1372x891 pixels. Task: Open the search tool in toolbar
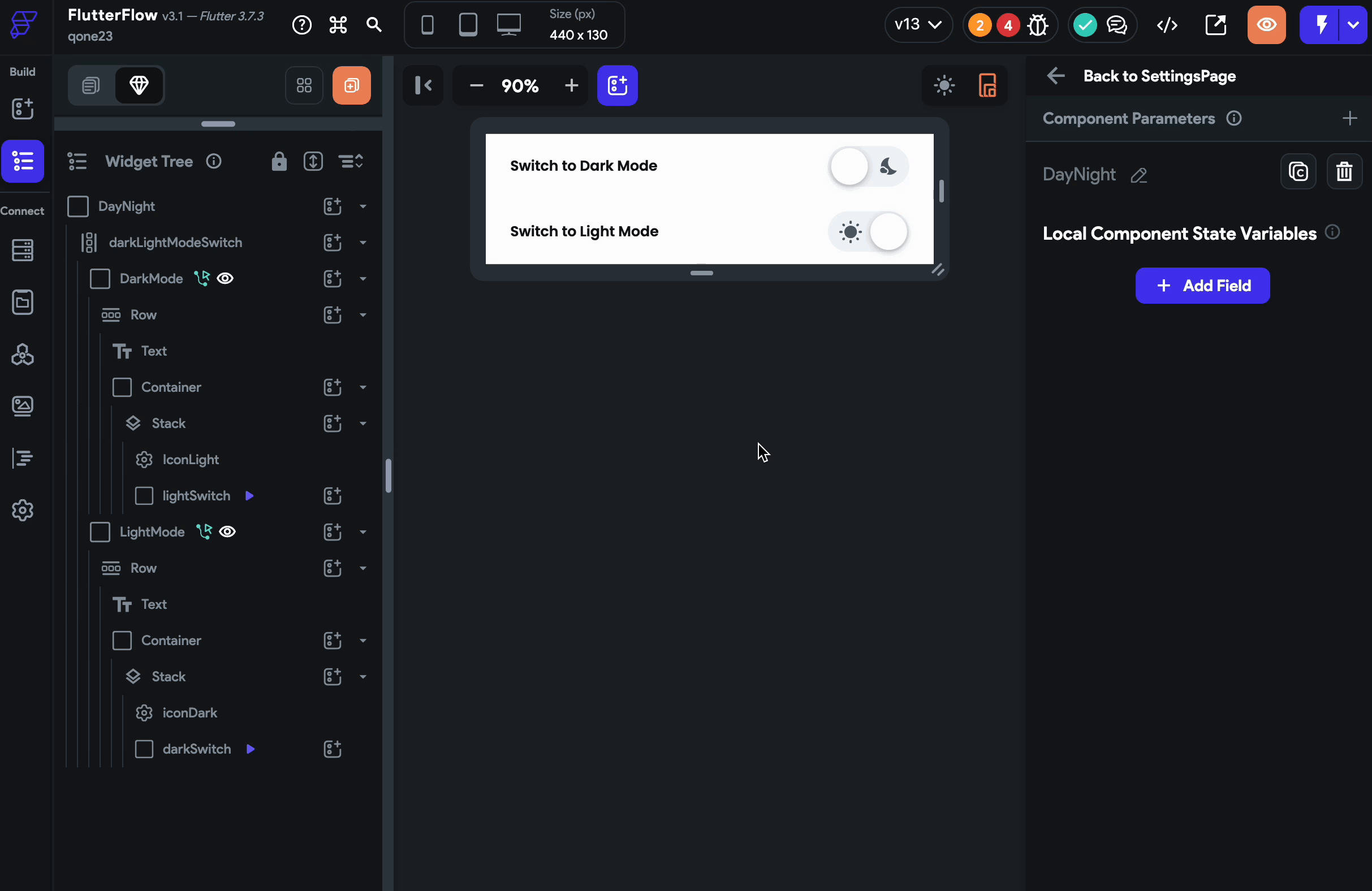[373, 24]
